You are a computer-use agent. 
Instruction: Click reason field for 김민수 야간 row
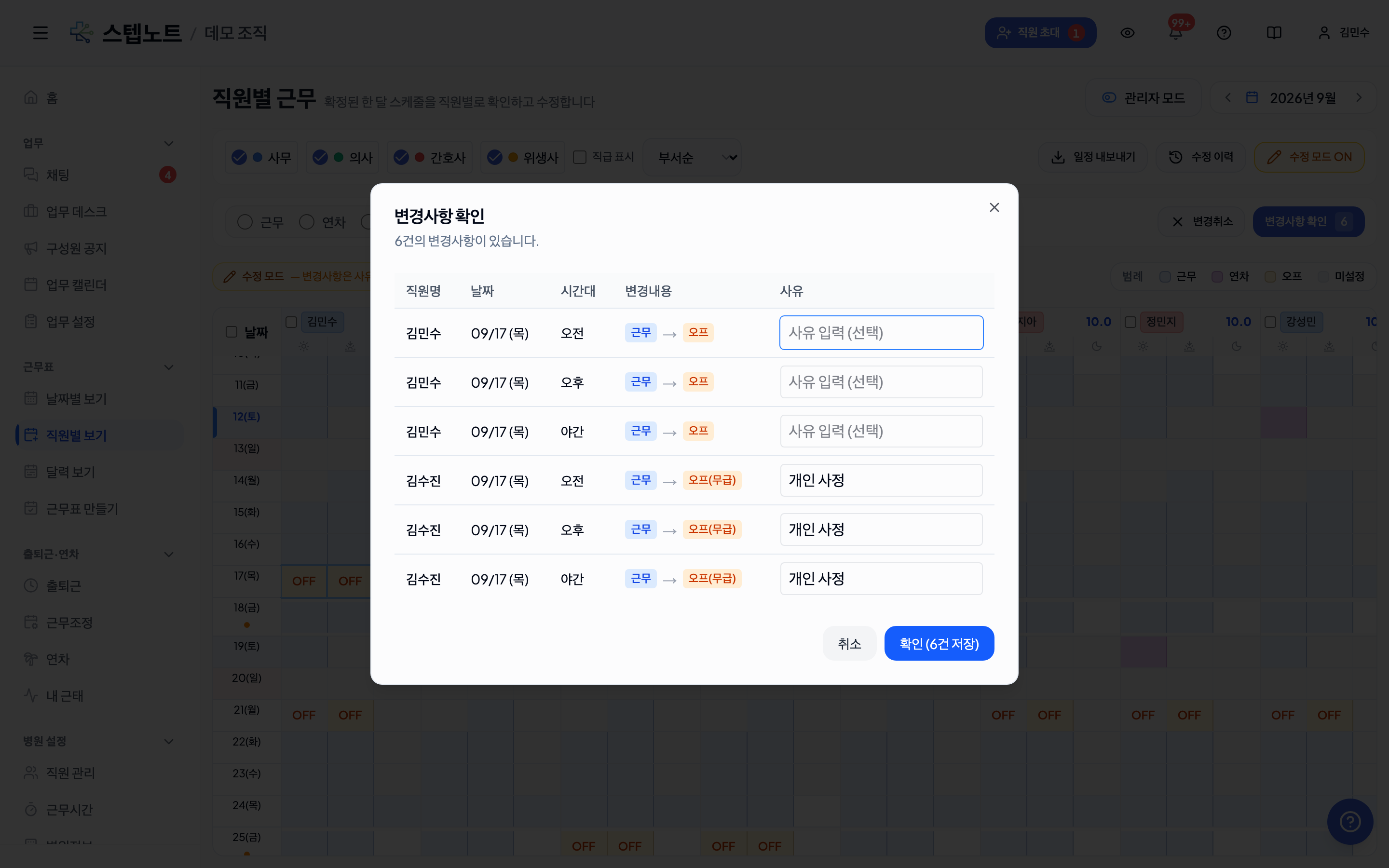[881, 431]
